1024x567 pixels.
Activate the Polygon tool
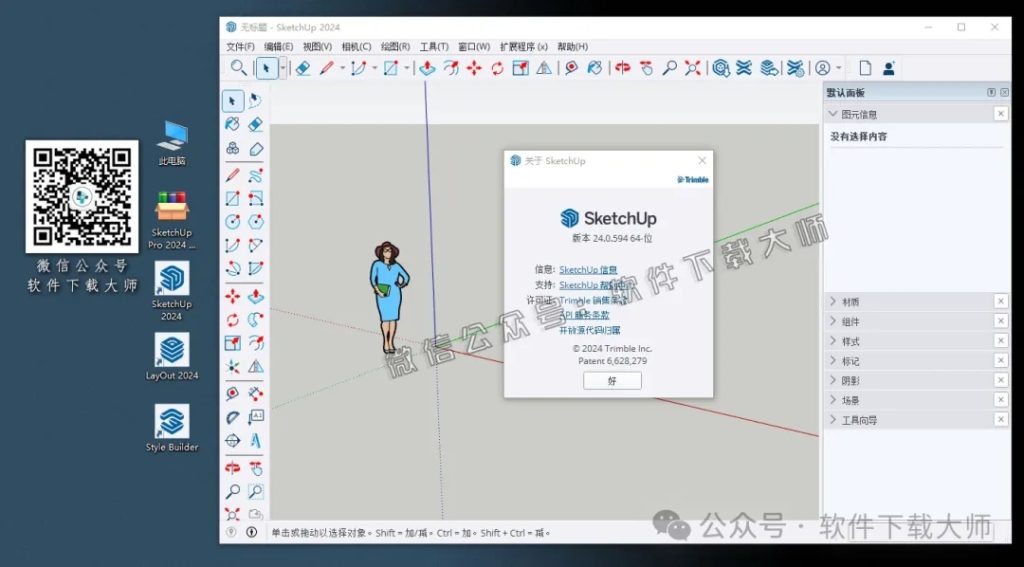click(x=255, y=222)
